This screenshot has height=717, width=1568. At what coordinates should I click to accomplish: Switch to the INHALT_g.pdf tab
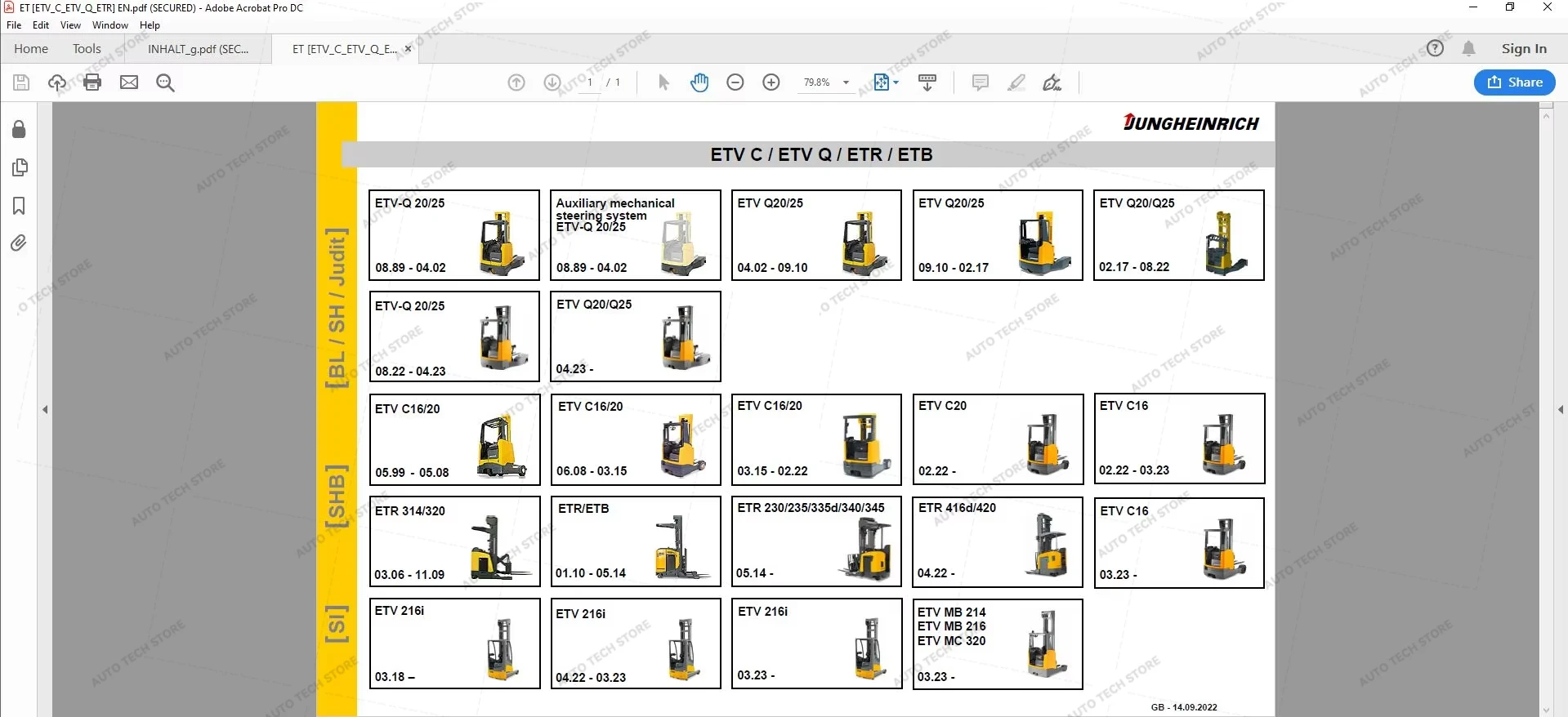click(x=198, y=49)
